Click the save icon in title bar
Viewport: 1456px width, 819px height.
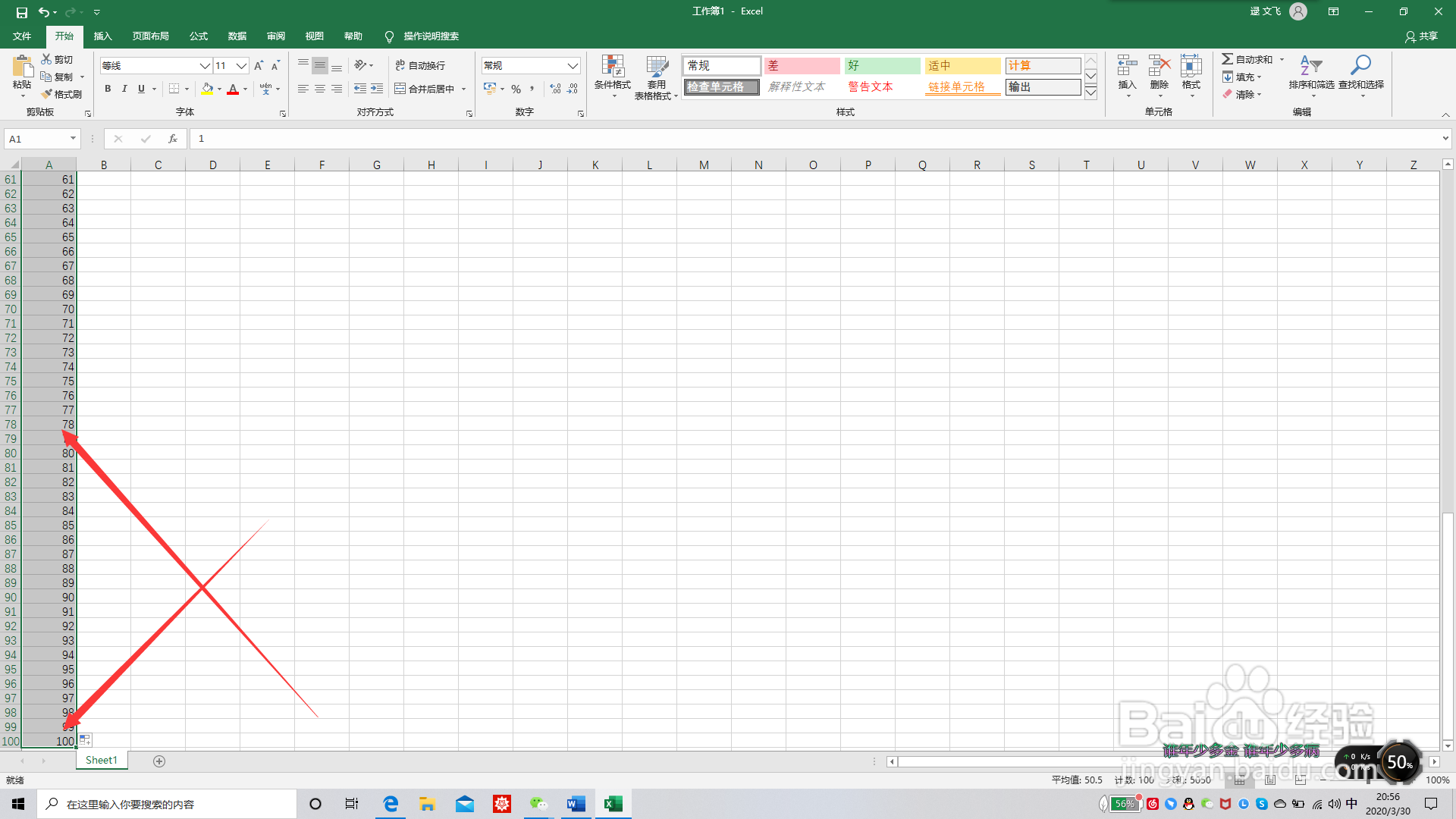[x=21, y=12]
